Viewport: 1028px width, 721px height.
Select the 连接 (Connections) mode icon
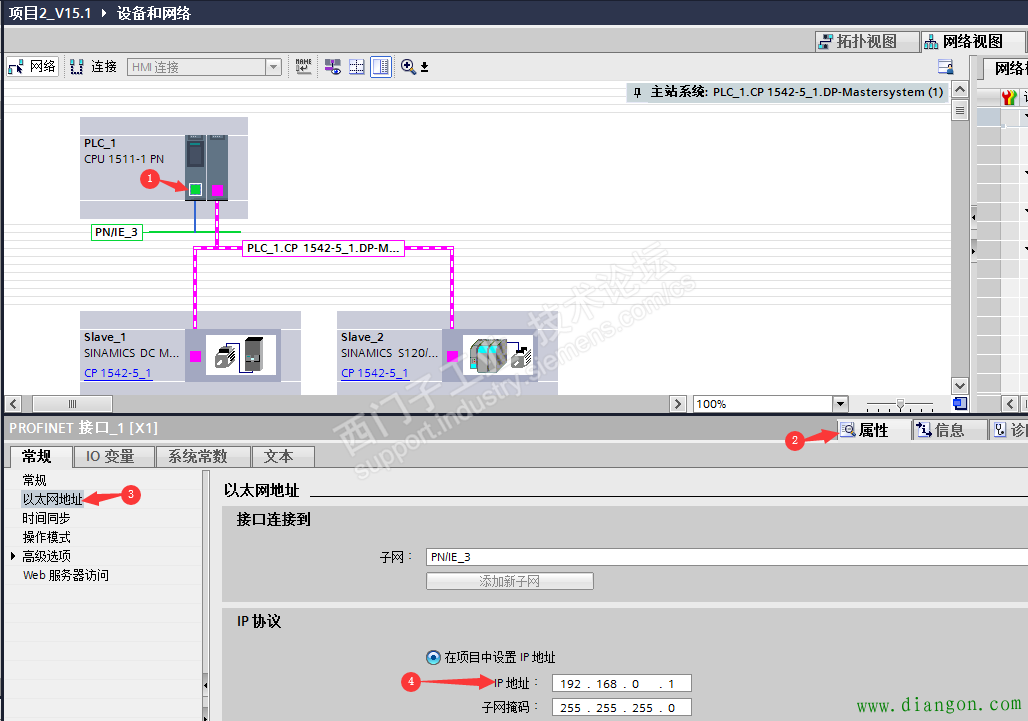(76, 66)
